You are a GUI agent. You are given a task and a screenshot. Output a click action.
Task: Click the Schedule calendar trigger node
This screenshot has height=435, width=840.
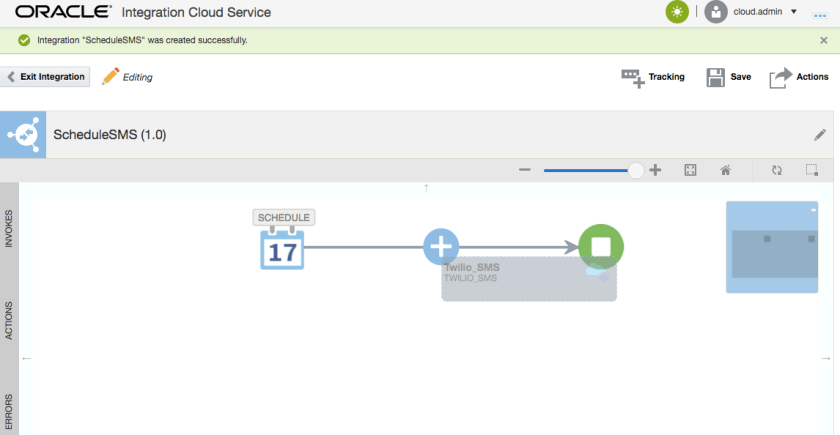[282, 248]
